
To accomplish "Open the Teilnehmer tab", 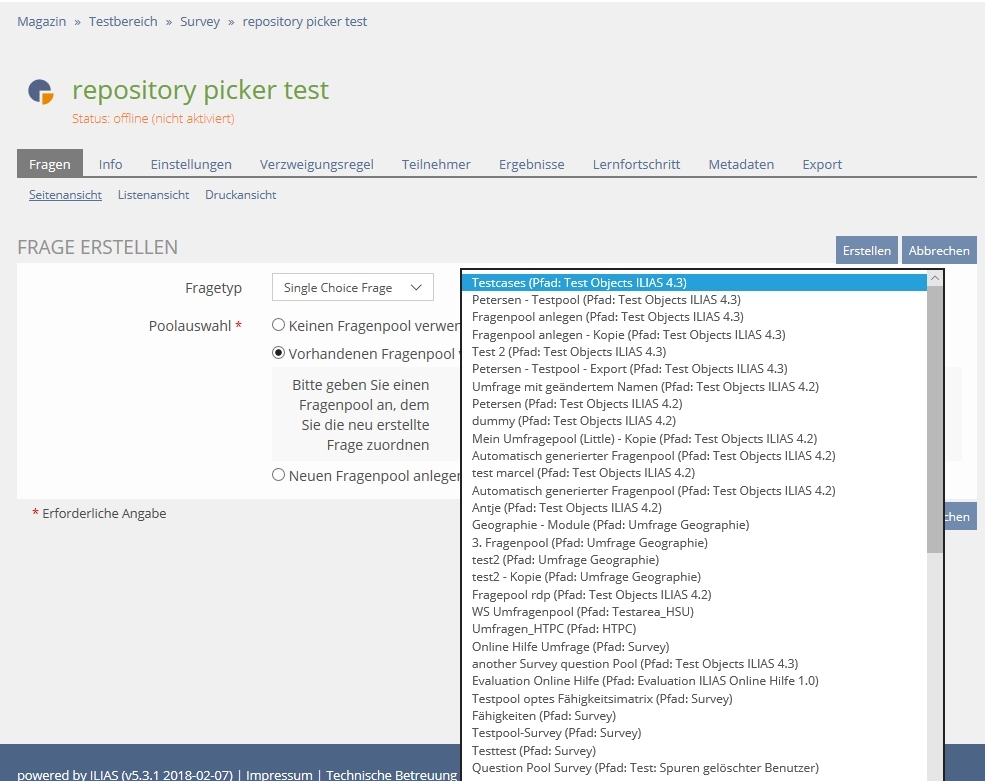I will point(436,164).
